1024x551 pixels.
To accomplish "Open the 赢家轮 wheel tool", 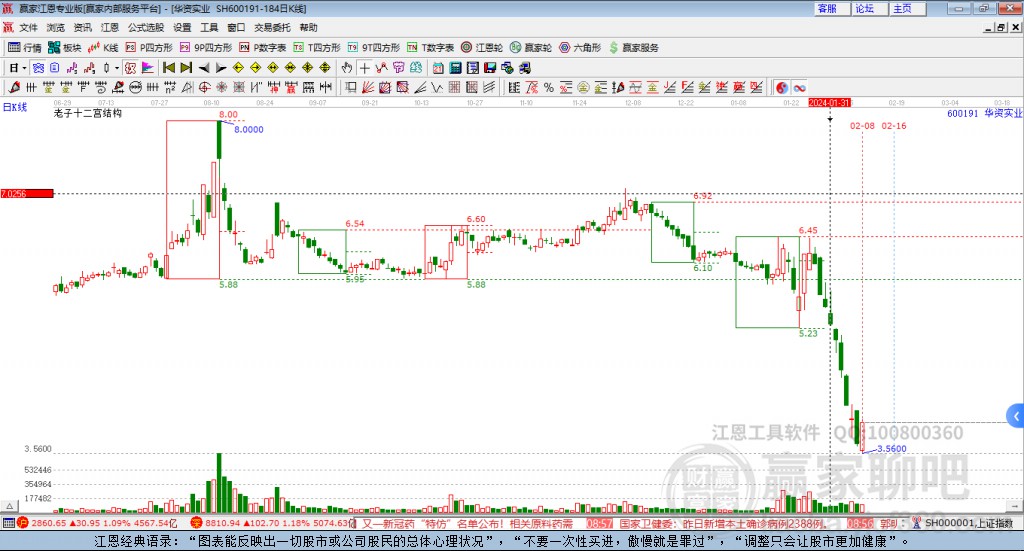I will click(531, 48).
